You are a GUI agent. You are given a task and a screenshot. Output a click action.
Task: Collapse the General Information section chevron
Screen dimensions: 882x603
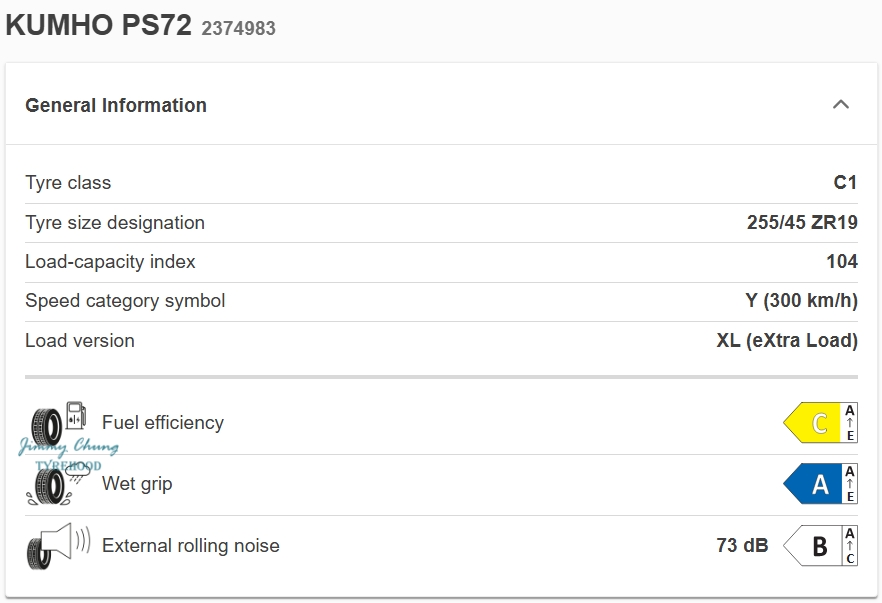[x=841, y=104]
